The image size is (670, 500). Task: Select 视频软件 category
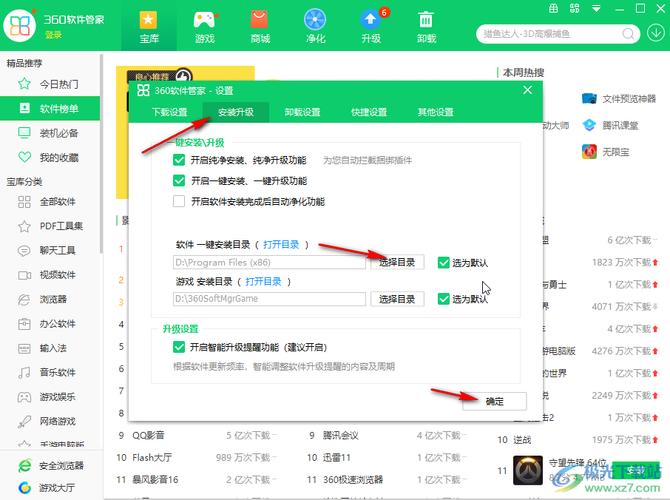point(50,275)
